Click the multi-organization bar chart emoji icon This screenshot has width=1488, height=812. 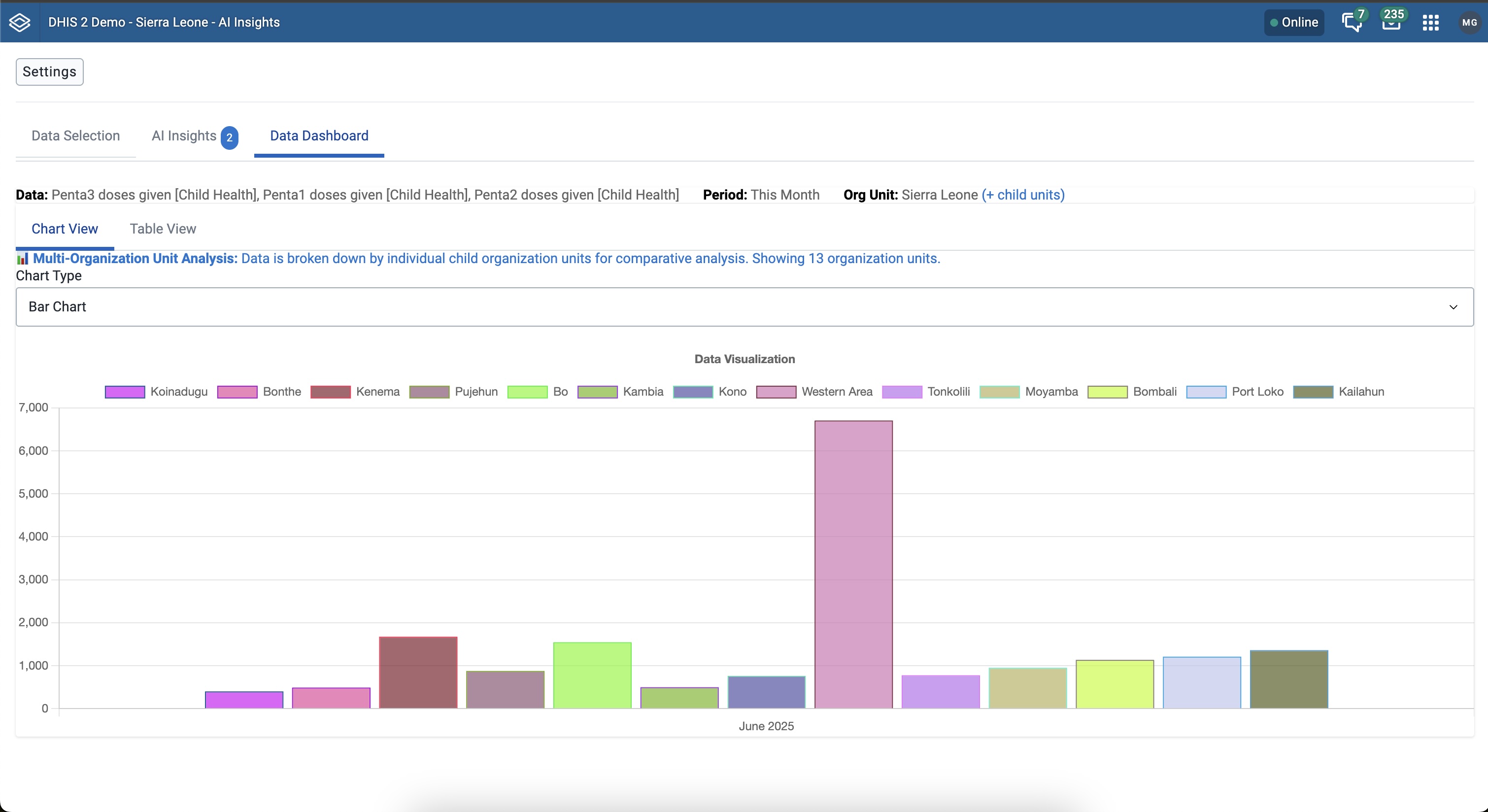click(x=23, y=259)
